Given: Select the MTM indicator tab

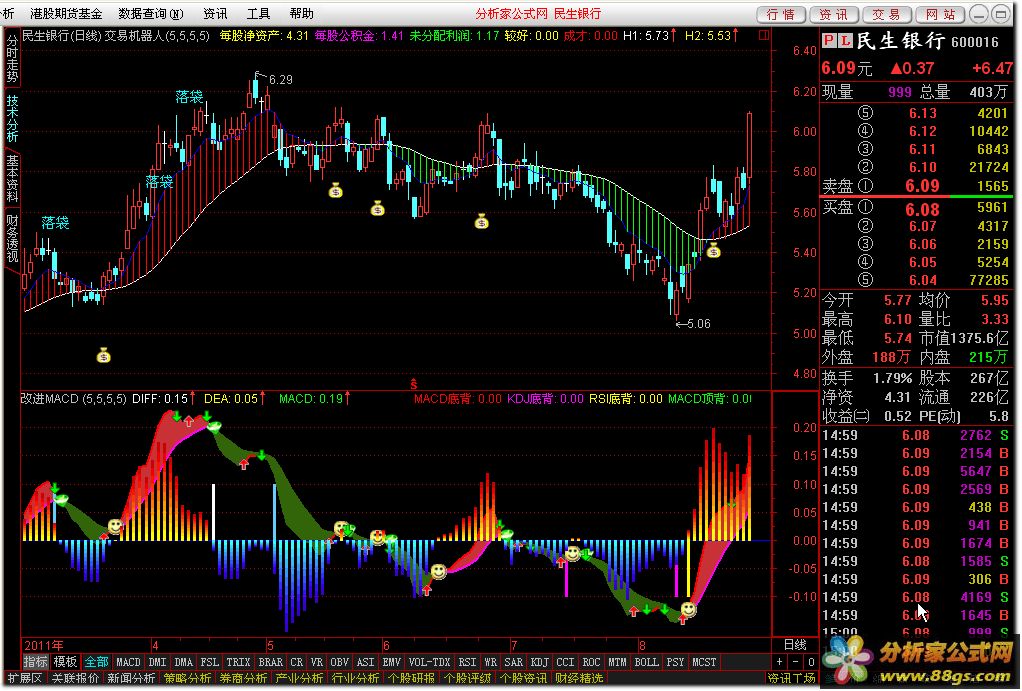Looking at the screenshot, I should [617, 662].
